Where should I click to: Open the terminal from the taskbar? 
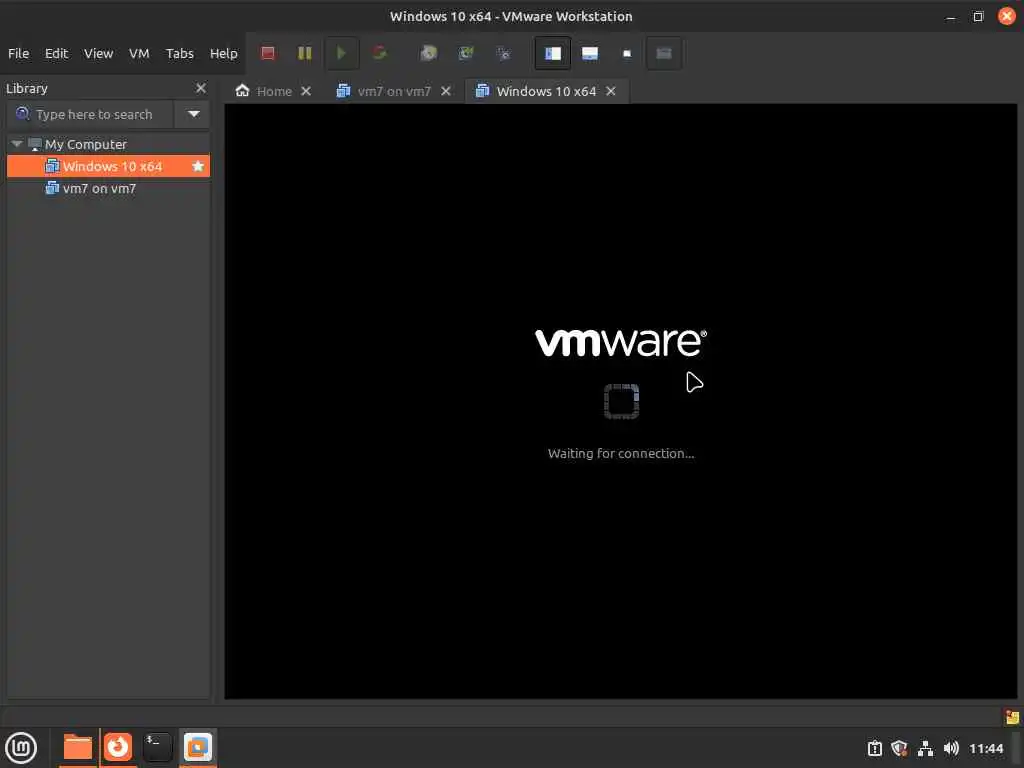click(157, 747)
